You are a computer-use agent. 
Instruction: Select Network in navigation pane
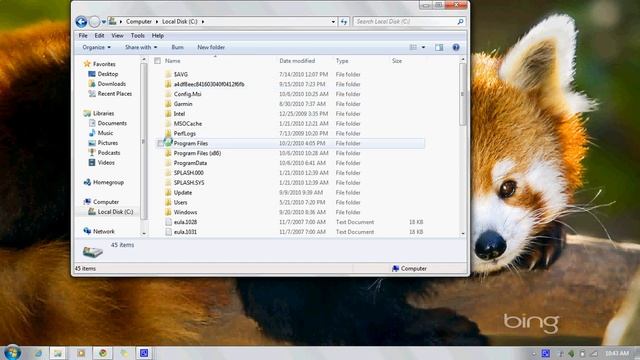pyautogui.click(x=103, y=231)
